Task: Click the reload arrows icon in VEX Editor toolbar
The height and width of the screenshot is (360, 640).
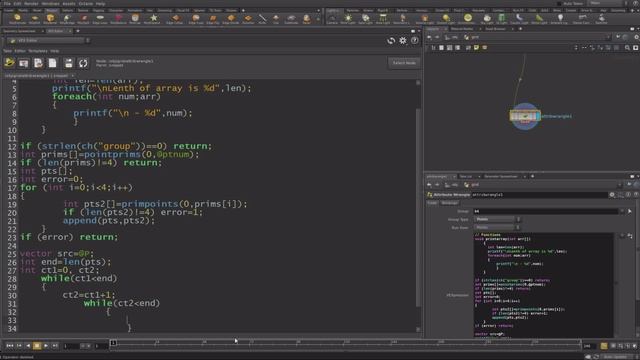Action: click(x=83, y=63)
